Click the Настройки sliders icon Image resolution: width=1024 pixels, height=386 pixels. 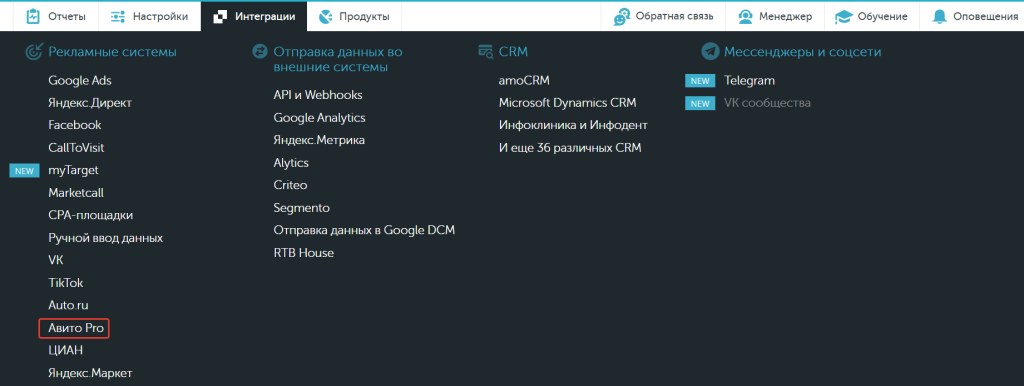coord(118,16)
